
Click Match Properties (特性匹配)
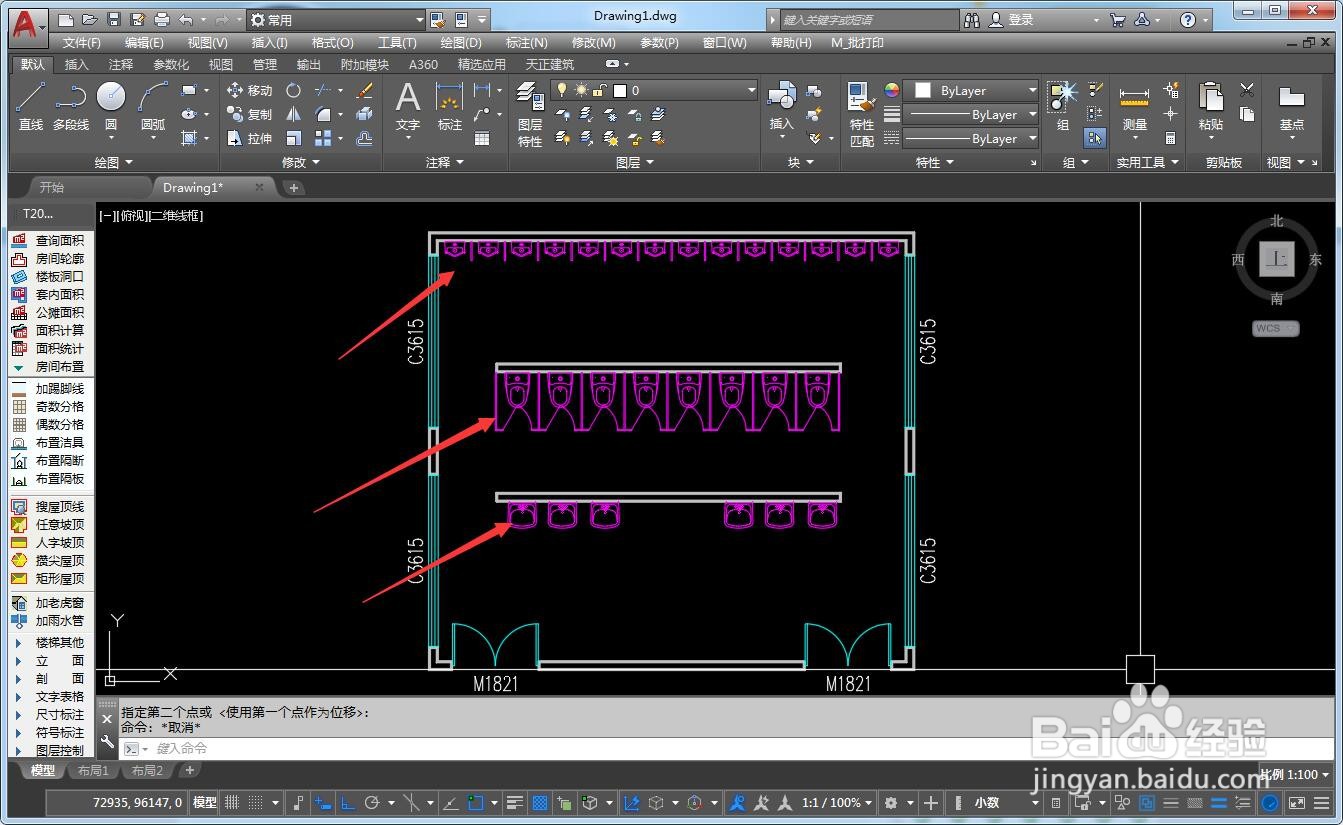(x=861, y=114)
